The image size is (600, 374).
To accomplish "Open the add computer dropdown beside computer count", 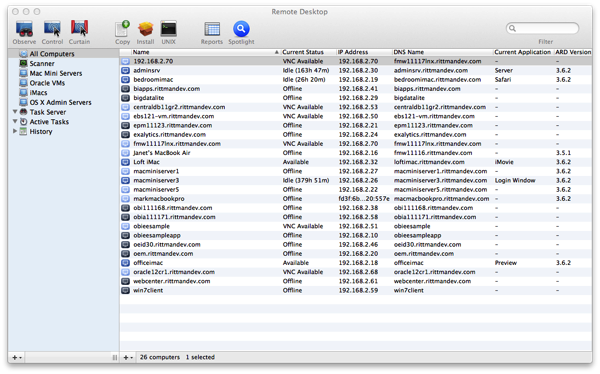I will tap(128, 358).
